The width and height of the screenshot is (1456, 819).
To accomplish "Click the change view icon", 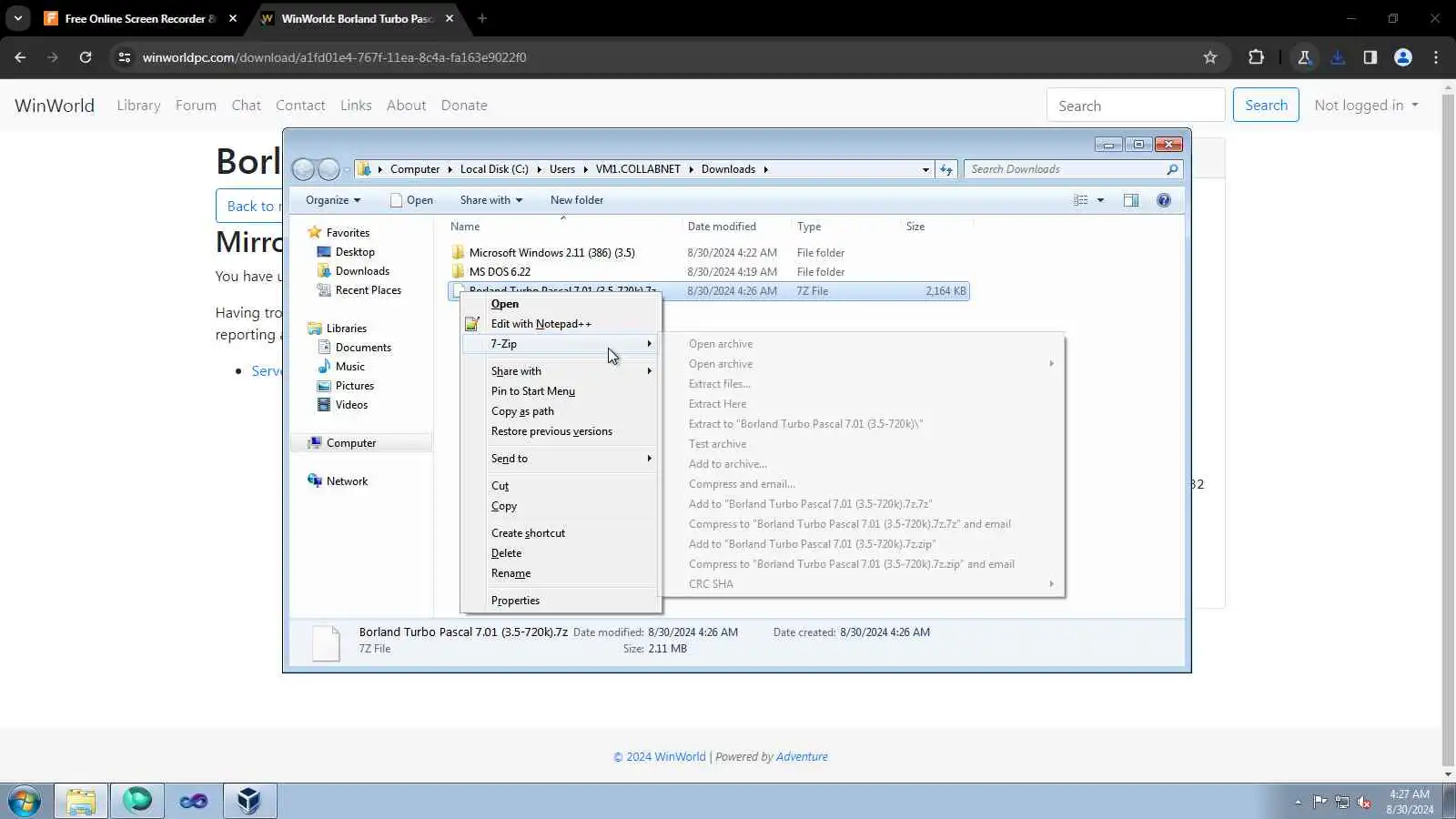I will [1080, 200].
